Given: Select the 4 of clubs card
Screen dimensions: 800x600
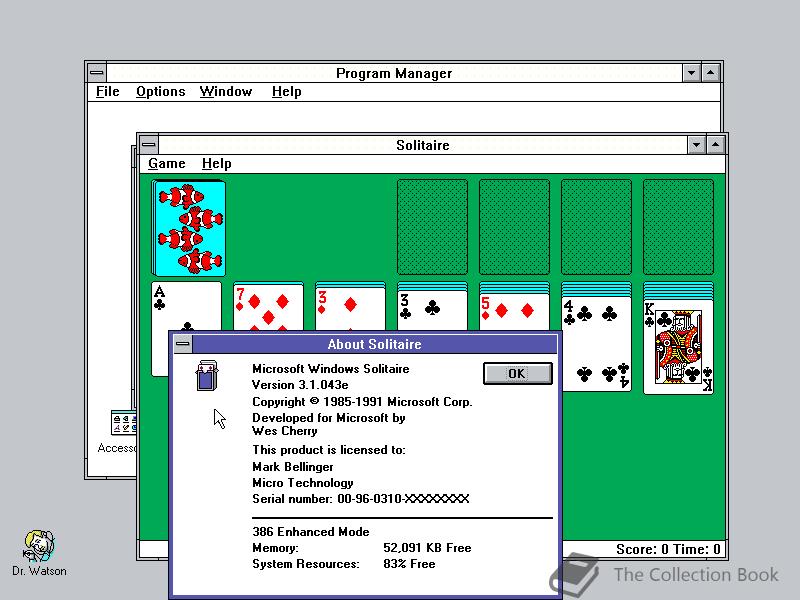Looking at the screenshot, I should point(596,344).
